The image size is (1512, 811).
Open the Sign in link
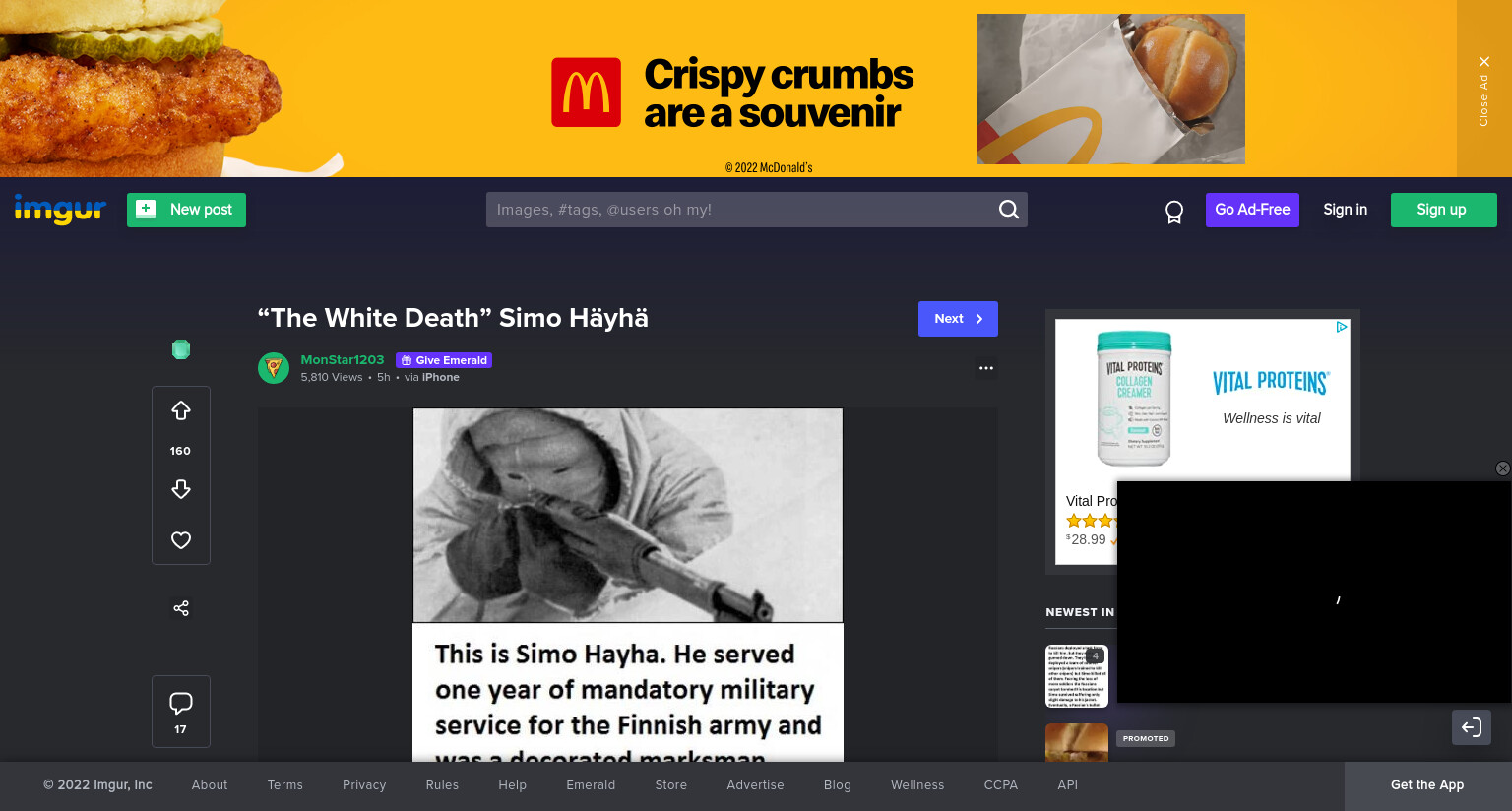pyautogui.click(x=1345, y=210)
